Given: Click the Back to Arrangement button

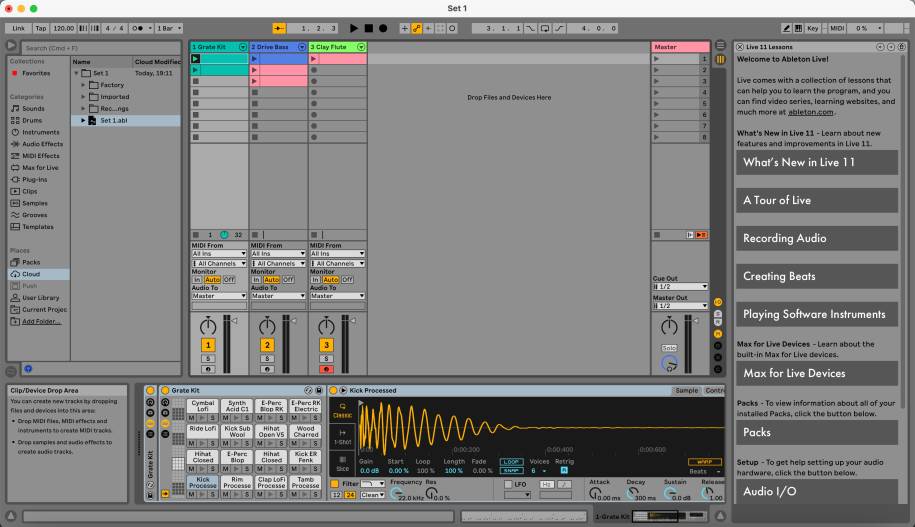Looking at the screenshot, I should [x=701, y=235].
